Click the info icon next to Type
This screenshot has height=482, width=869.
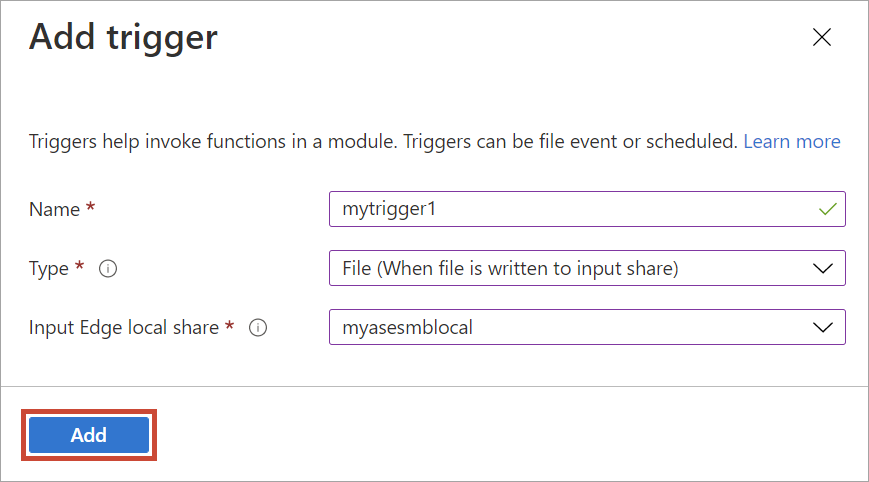point(108,269)
